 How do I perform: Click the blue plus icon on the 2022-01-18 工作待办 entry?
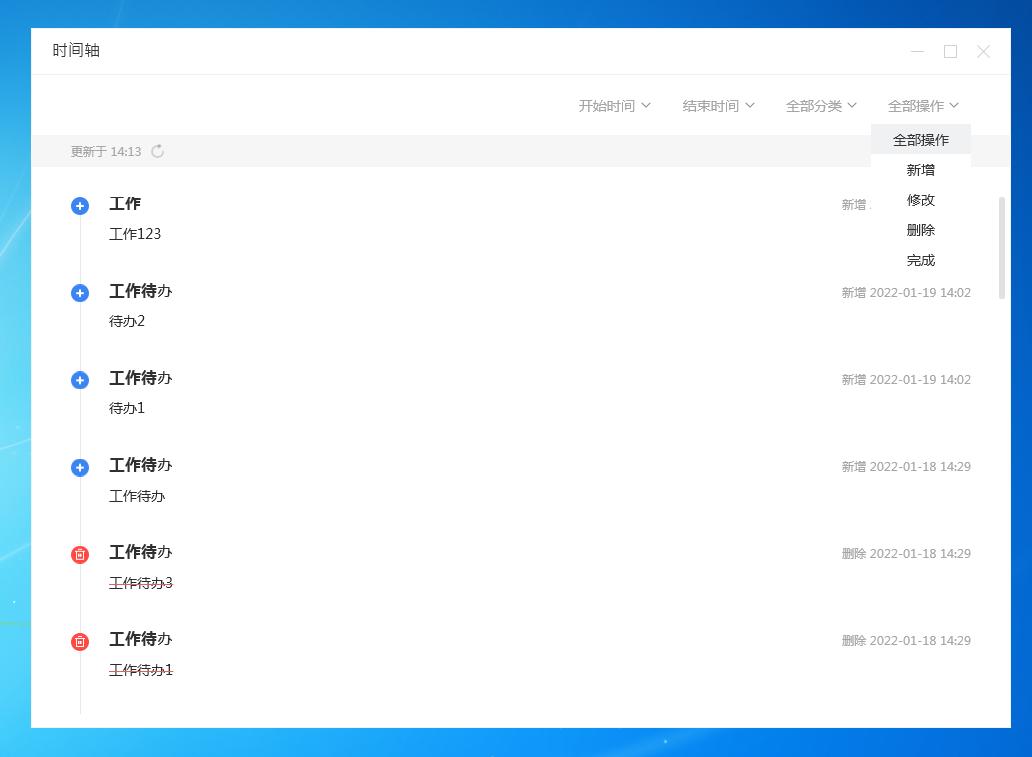click(x=80, y=467)
